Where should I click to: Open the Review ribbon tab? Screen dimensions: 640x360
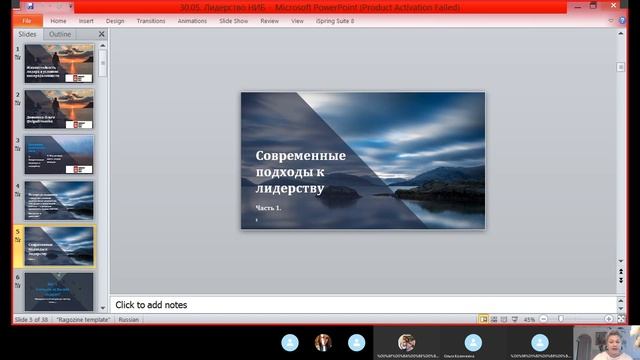tap(269, 21)
